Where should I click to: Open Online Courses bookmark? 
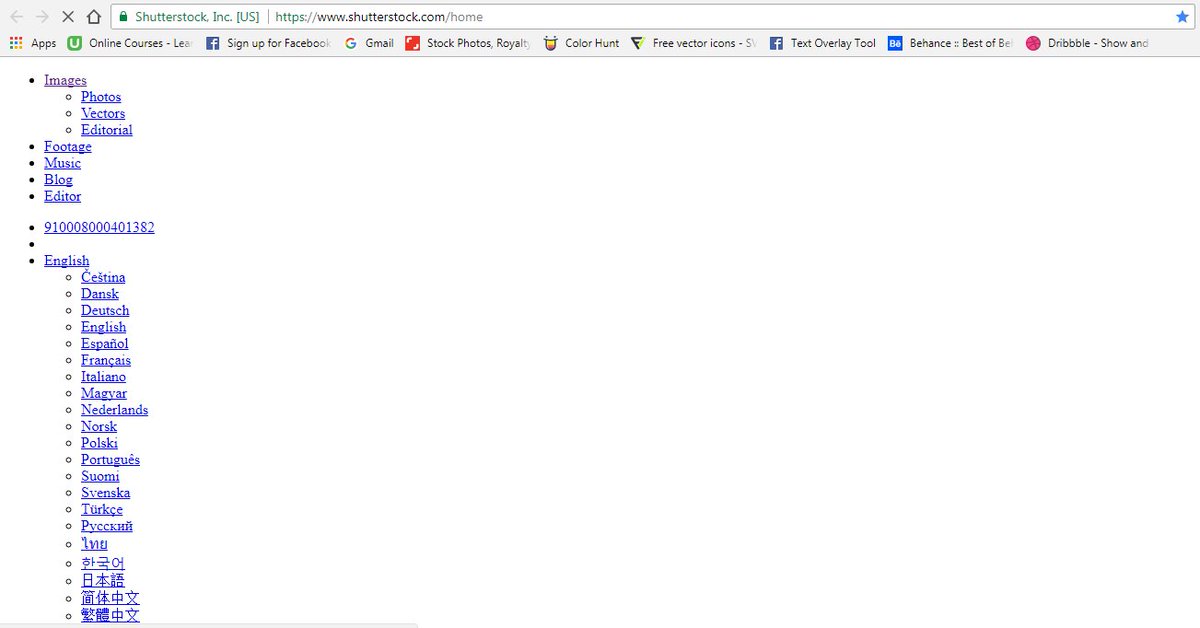pyautogui.click(x=129, y=43)
